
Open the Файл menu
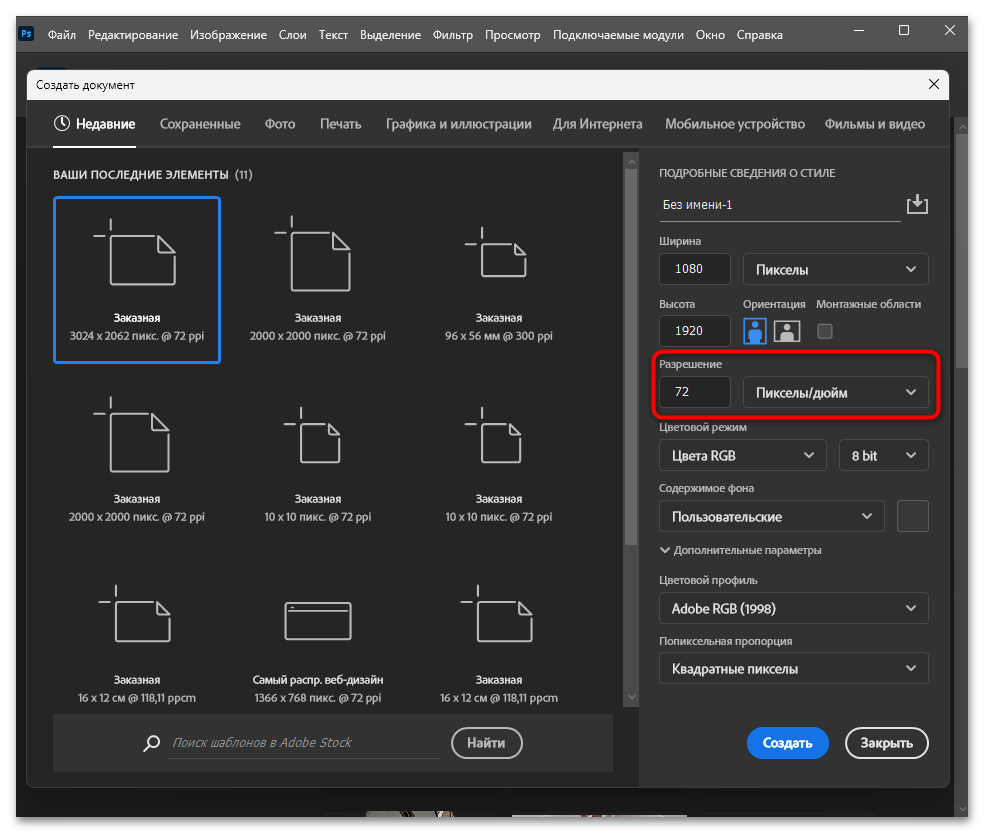point(62,35)
